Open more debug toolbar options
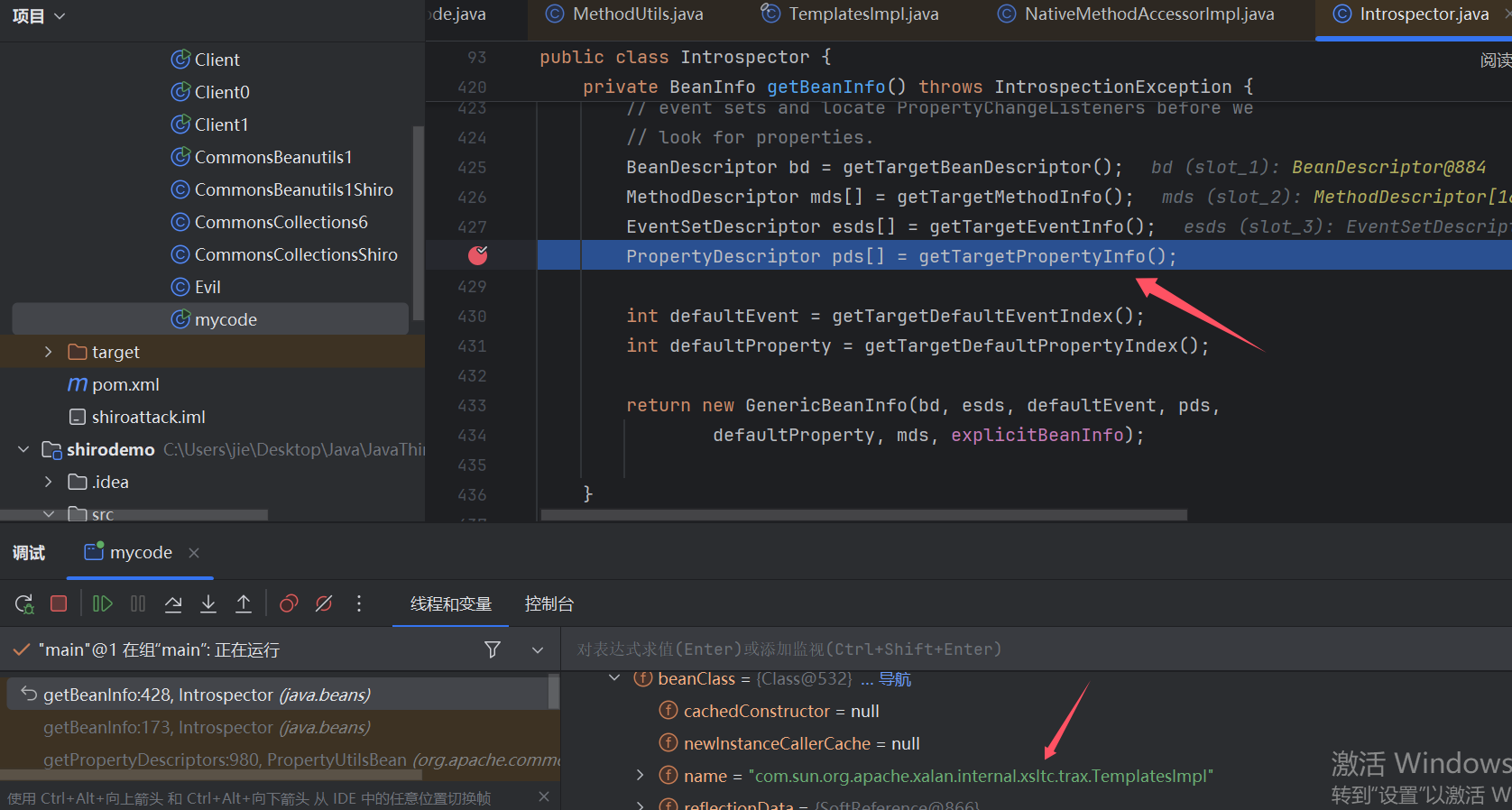1512x810 pixels. point(359,603)
